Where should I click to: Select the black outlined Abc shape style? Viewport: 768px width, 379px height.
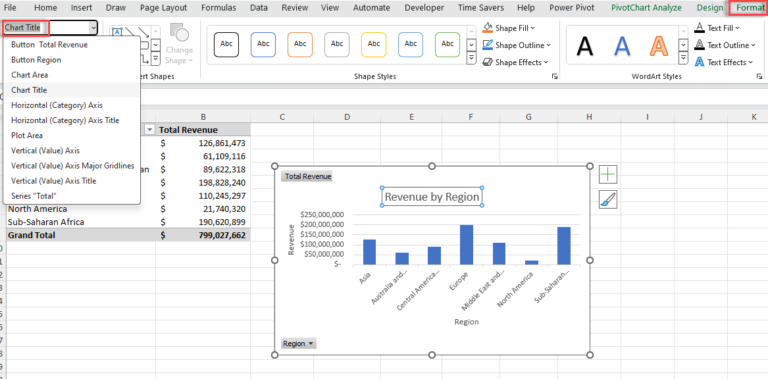pyautogui.click(x=226, y=44)
